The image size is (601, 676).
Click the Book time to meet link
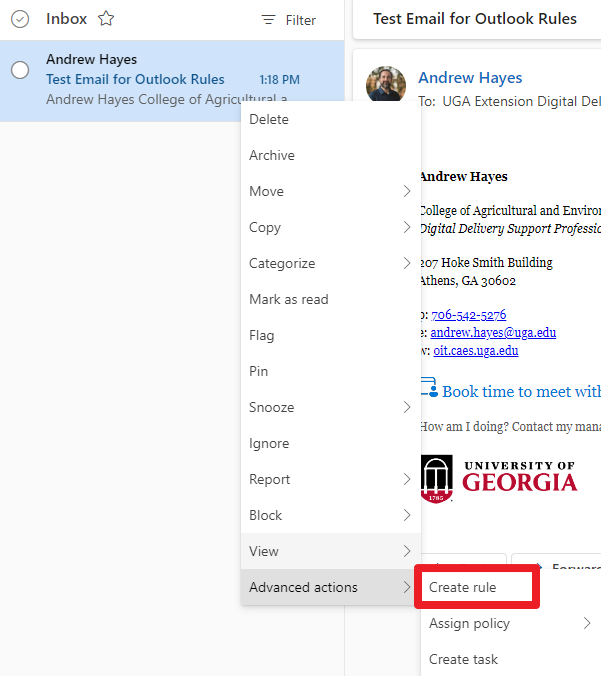coord(521,391)
